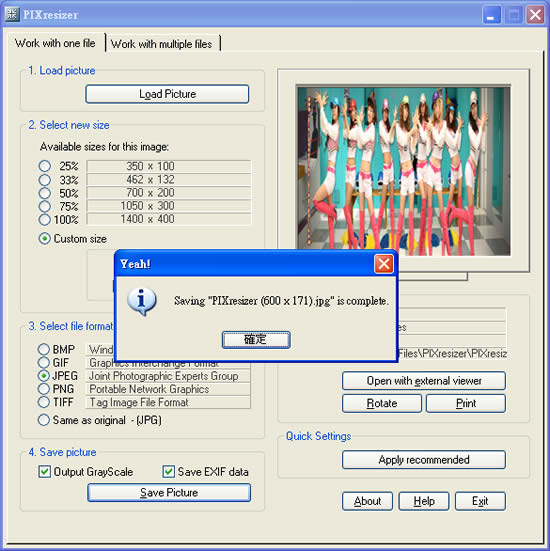Choose the 75% size option
This screenshot has height=551, width=550.
[x=45, y=206]
